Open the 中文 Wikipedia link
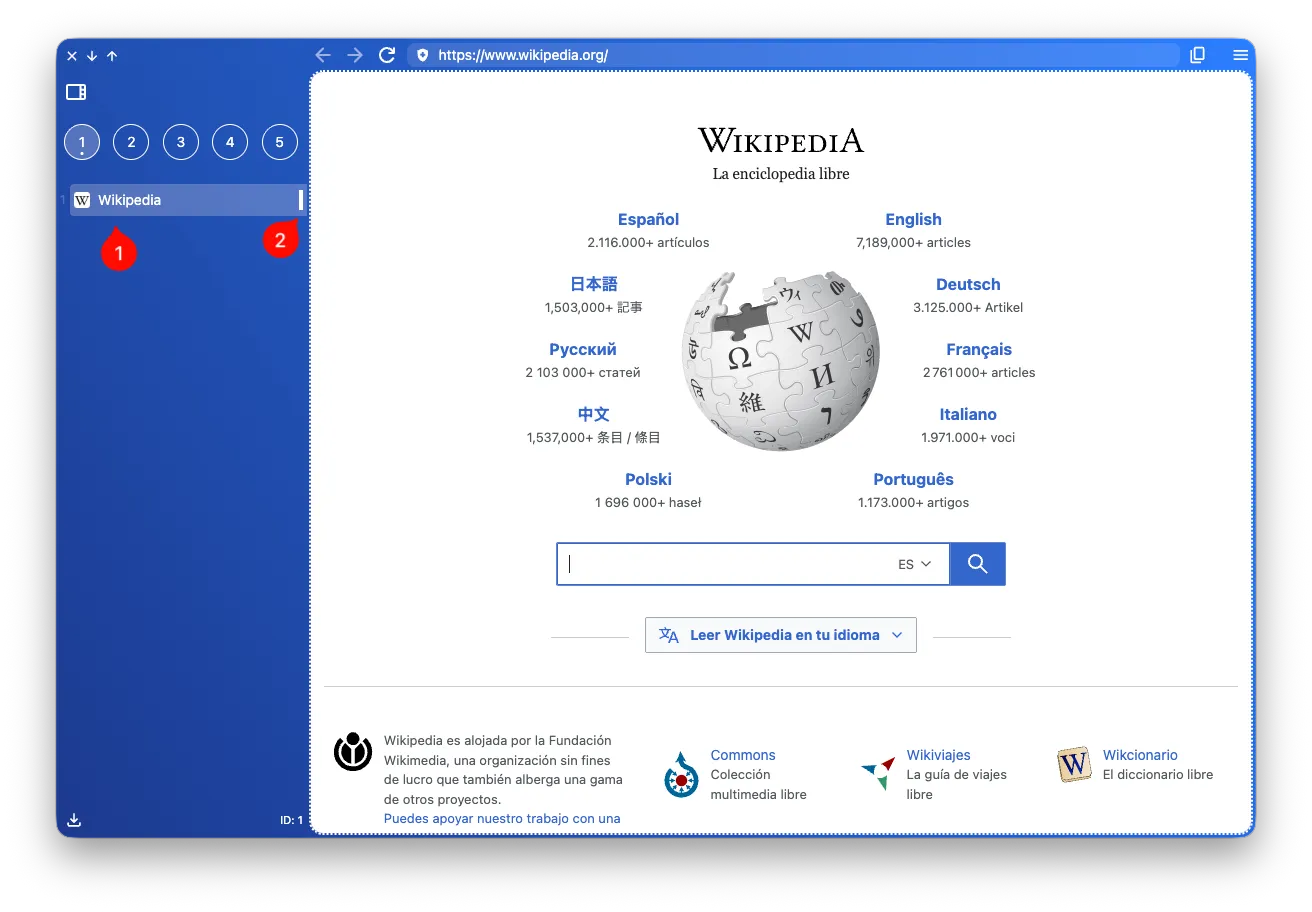This screenshot has height=912, width=1312. (593, 415)
